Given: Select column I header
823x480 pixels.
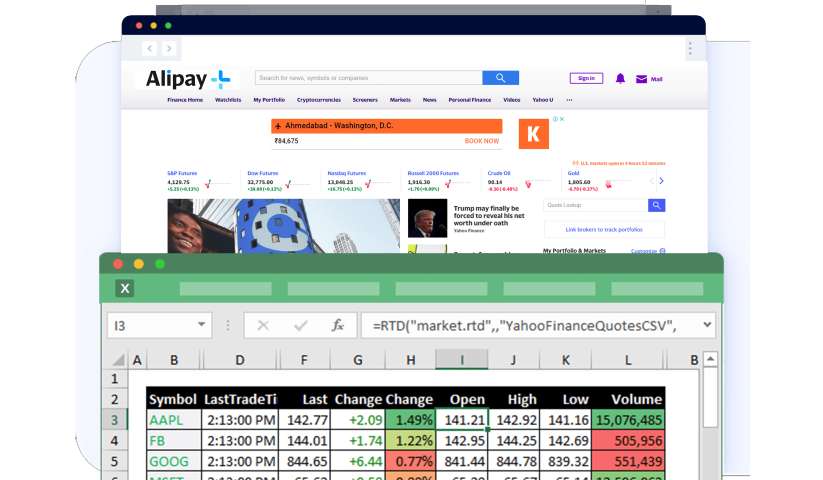Looking at the screenshot, I should (x=462, y=360).
